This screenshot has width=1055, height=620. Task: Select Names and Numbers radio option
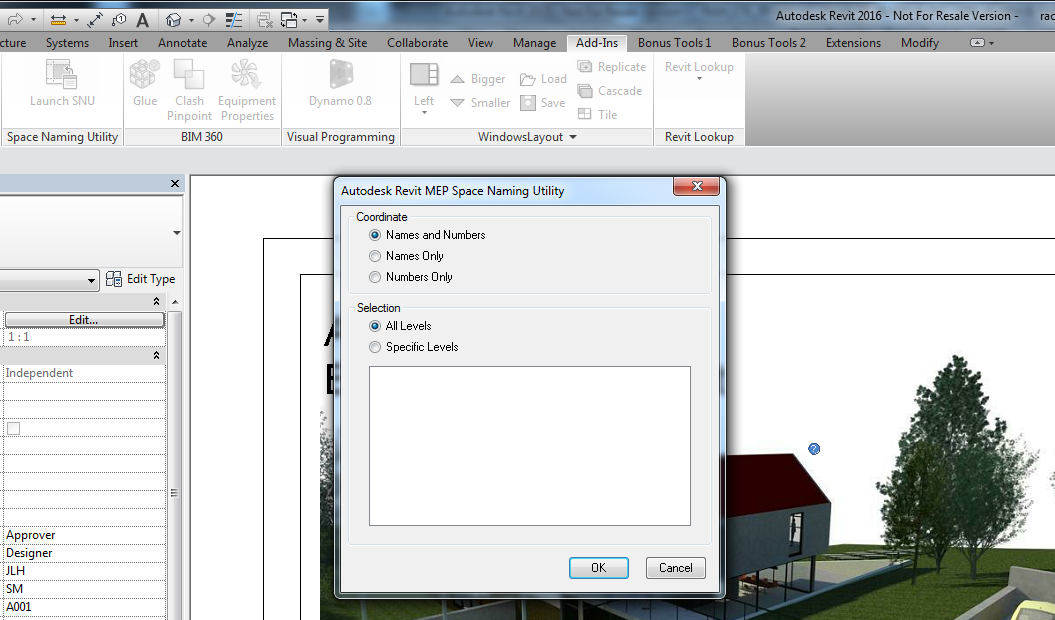(x=375, y=235)
